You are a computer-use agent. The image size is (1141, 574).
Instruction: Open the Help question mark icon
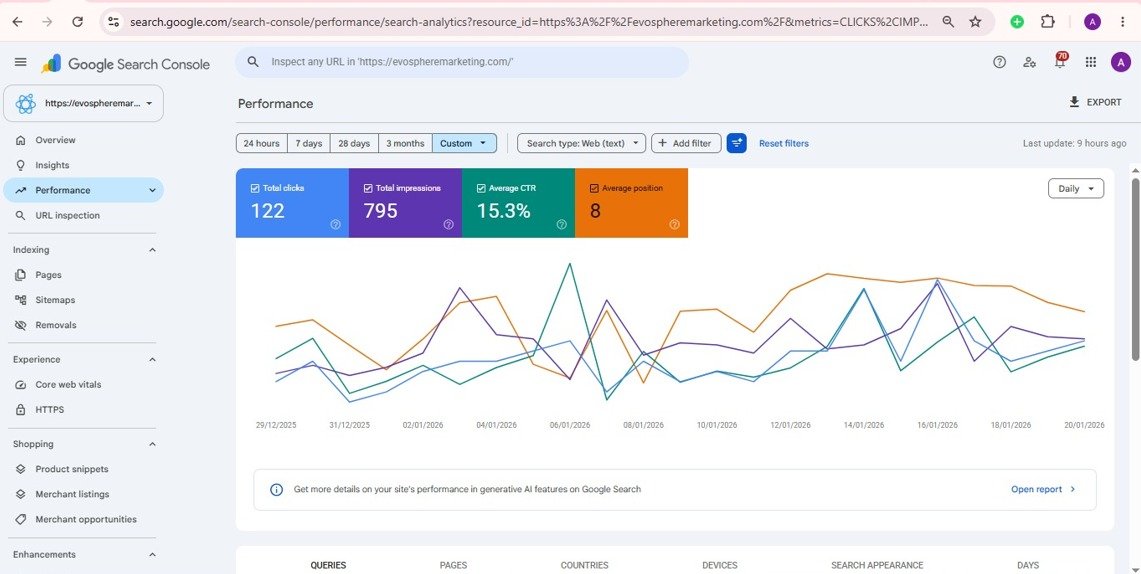(x=999, y=63)
